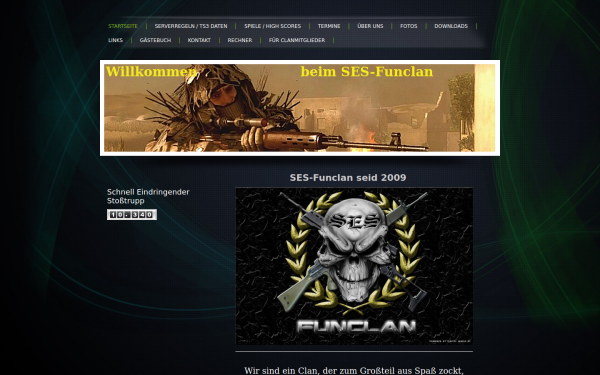Open the Links menu item
Viewport: 600px width, 375px height.
click(x=116, y=40)
